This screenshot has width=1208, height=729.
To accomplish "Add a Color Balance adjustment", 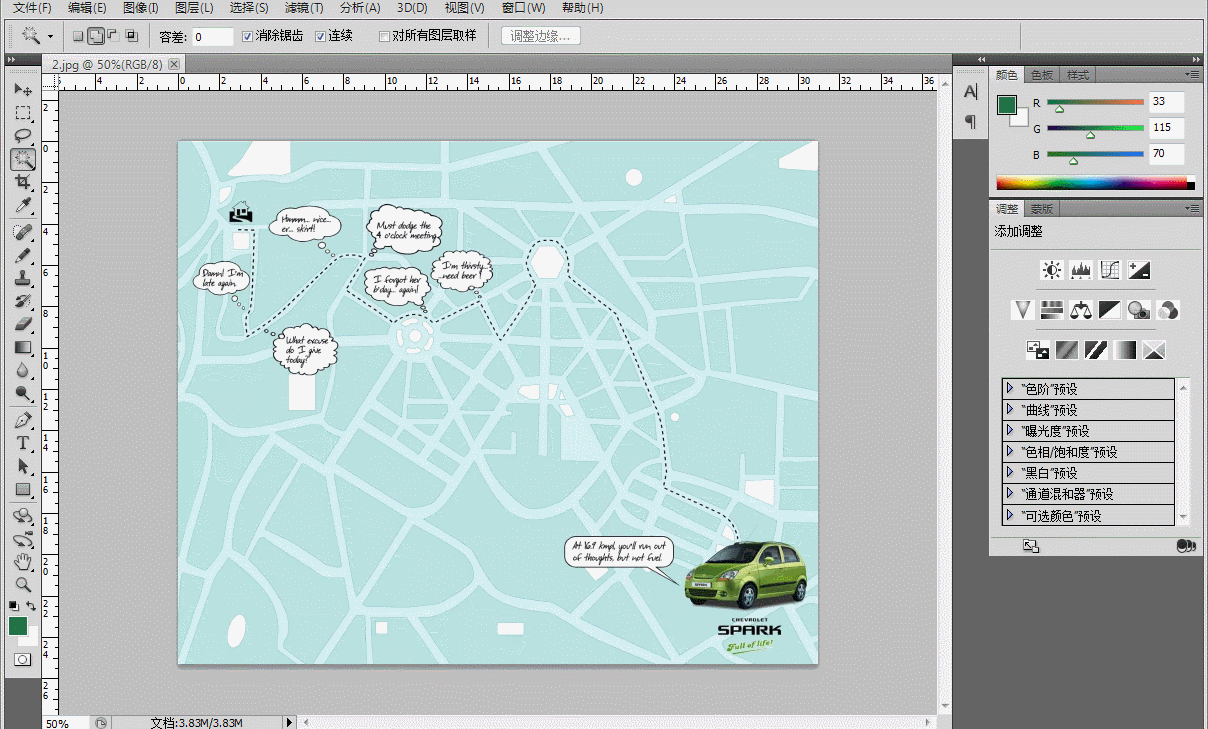I will 1080,310.
